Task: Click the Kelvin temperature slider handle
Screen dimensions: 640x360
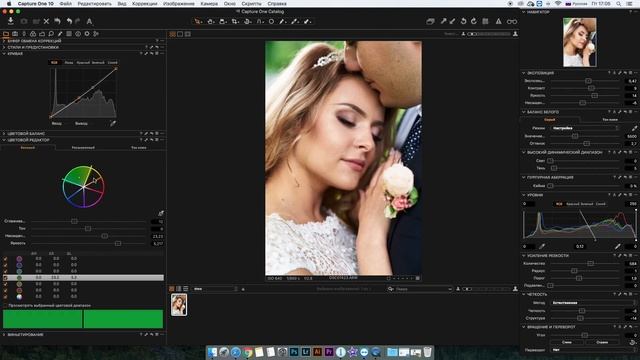Action: pyautogui.click(x=575, y=136)
